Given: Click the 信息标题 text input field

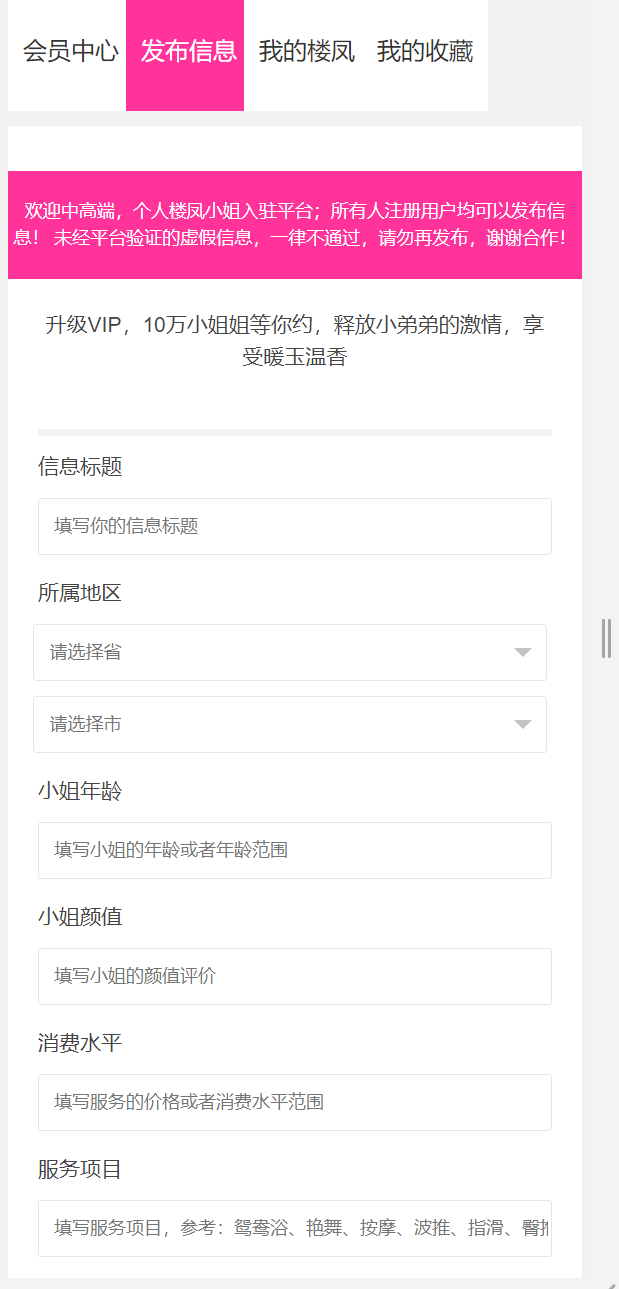Looking at the screenshot, I should pyautogui.click(x=294, y=526).
